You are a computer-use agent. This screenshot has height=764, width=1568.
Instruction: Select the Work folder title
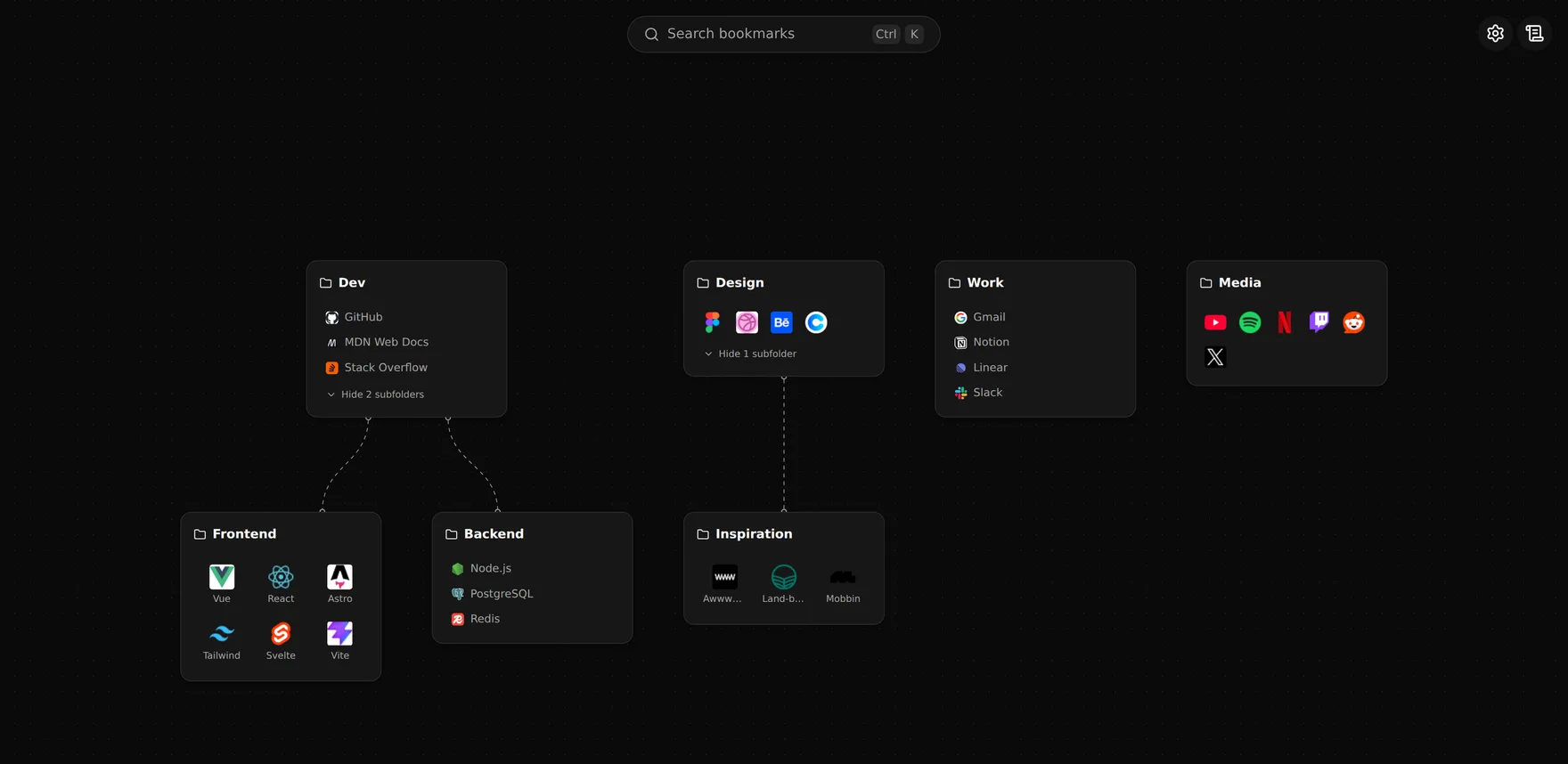click(985, 282)
